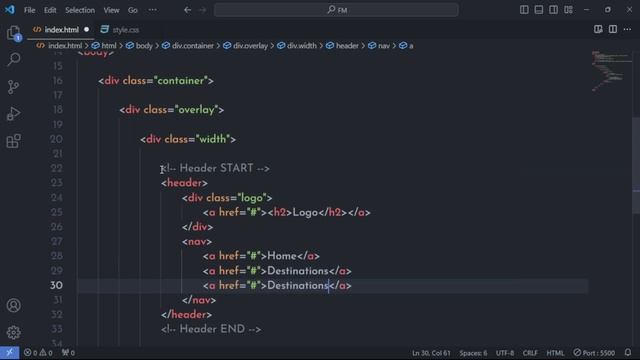The width and height of the screenshot is (640, 360).
Task: Click the Go Live Port 5500 indicator
Action: point(594,353)
